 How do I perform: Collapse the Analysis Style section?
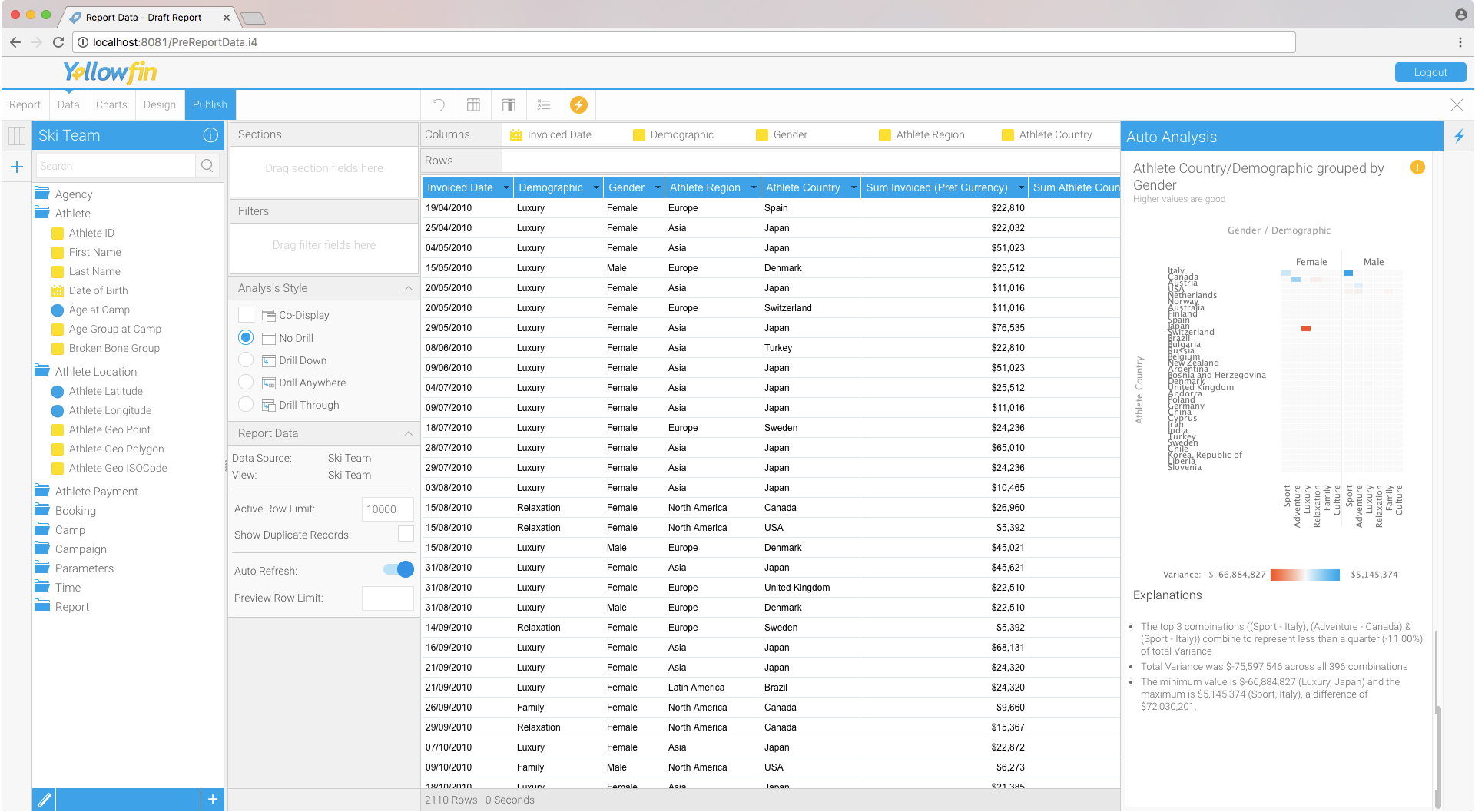408,288
